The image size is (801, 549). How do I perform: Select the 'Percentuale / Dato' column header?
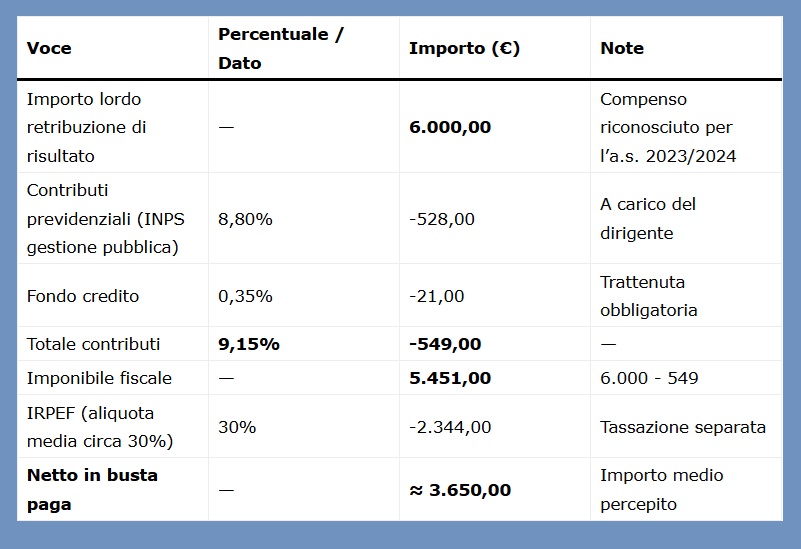pos(280,48)
